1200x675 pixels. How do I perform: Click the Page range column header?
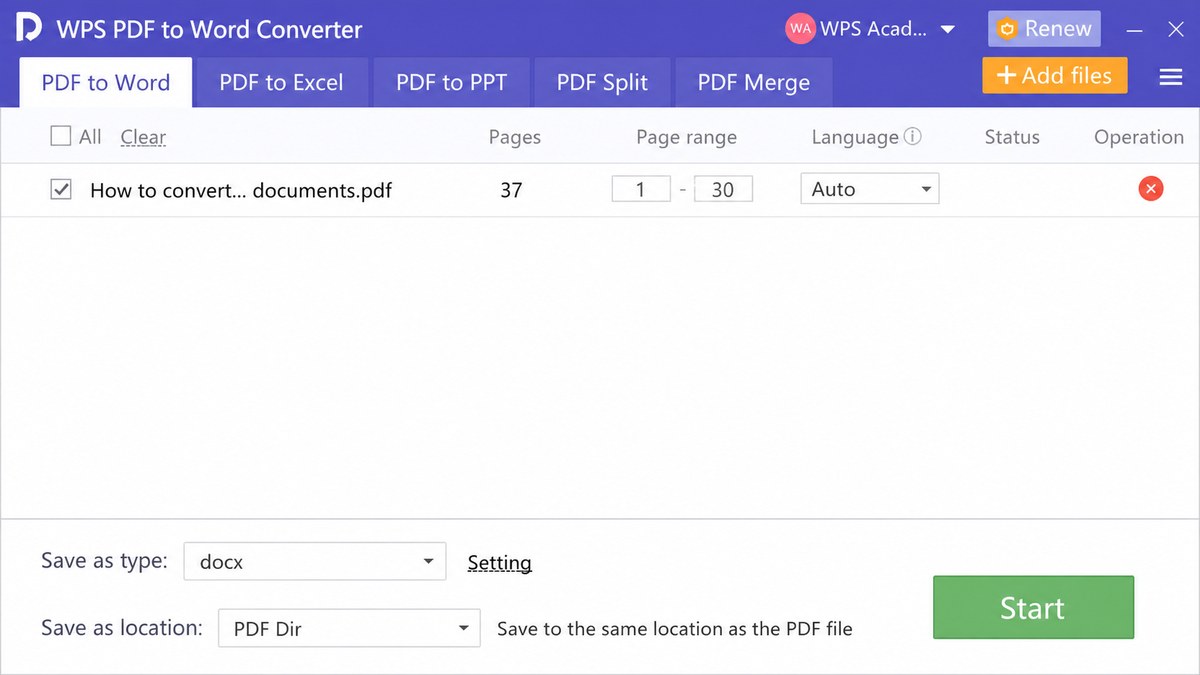point(687,137)
